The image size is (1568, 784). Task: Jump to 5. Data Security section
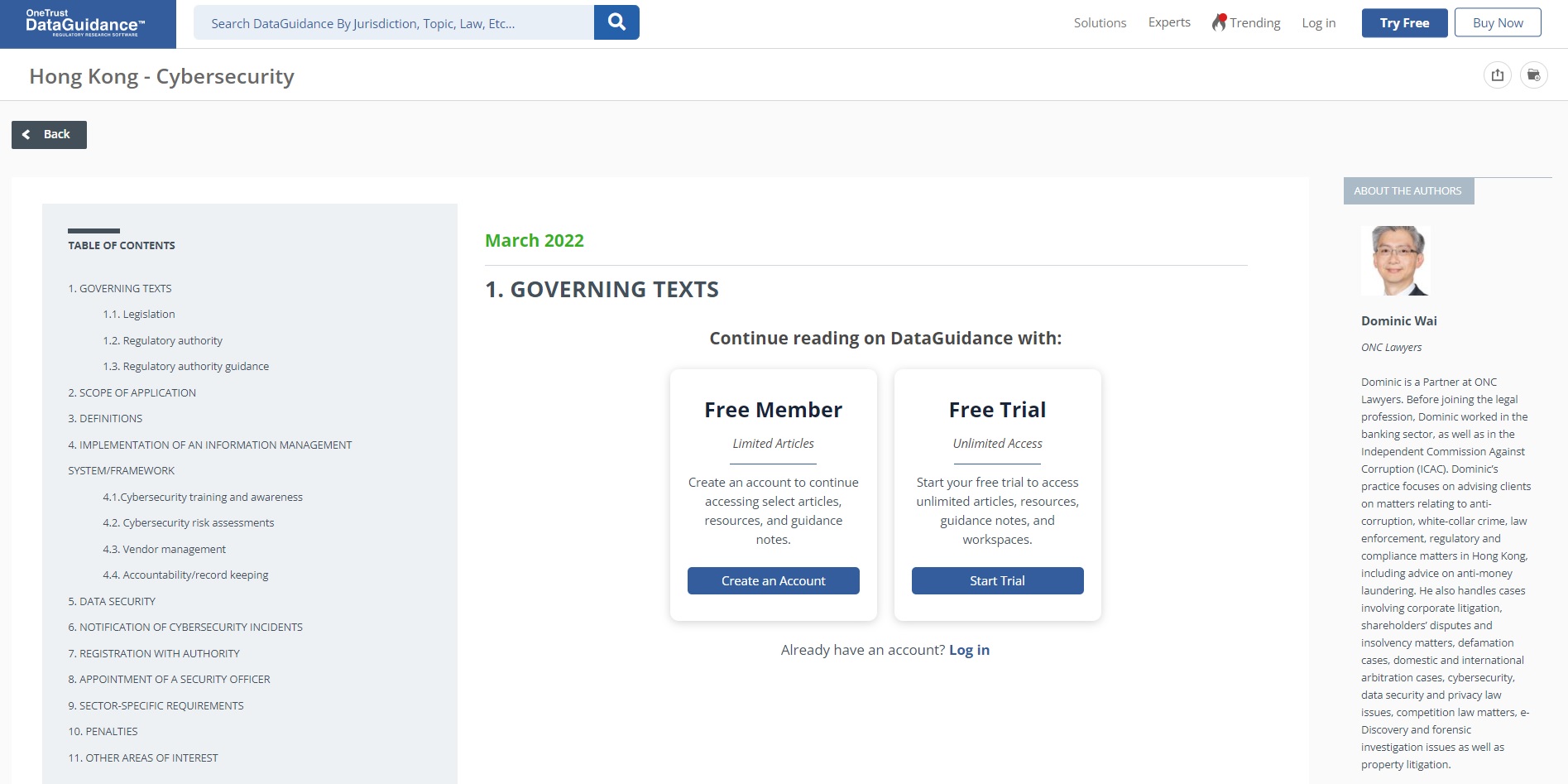tap(112, 601)
